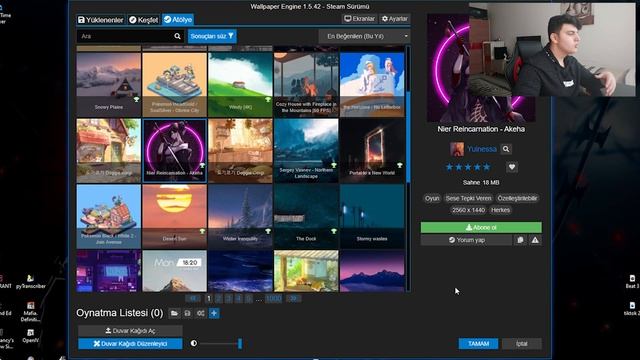The width and height of the screenshot is (640, 360).
Task: Click the copy link icon beside Yorum yap
Action: click(x=520, y=240)
